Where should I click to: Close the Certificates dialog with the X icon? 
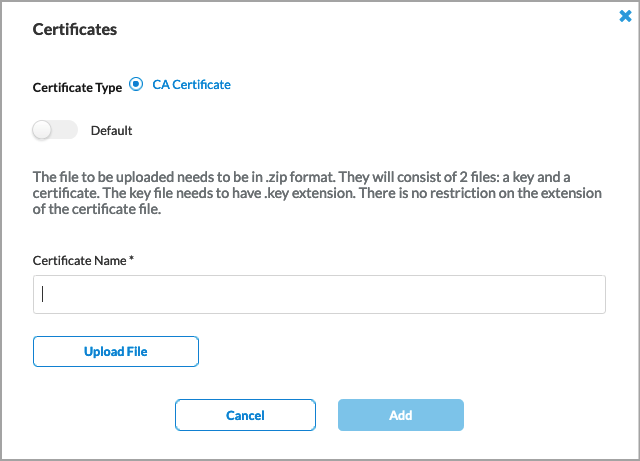pyautogui.click(x=625, y=16)
